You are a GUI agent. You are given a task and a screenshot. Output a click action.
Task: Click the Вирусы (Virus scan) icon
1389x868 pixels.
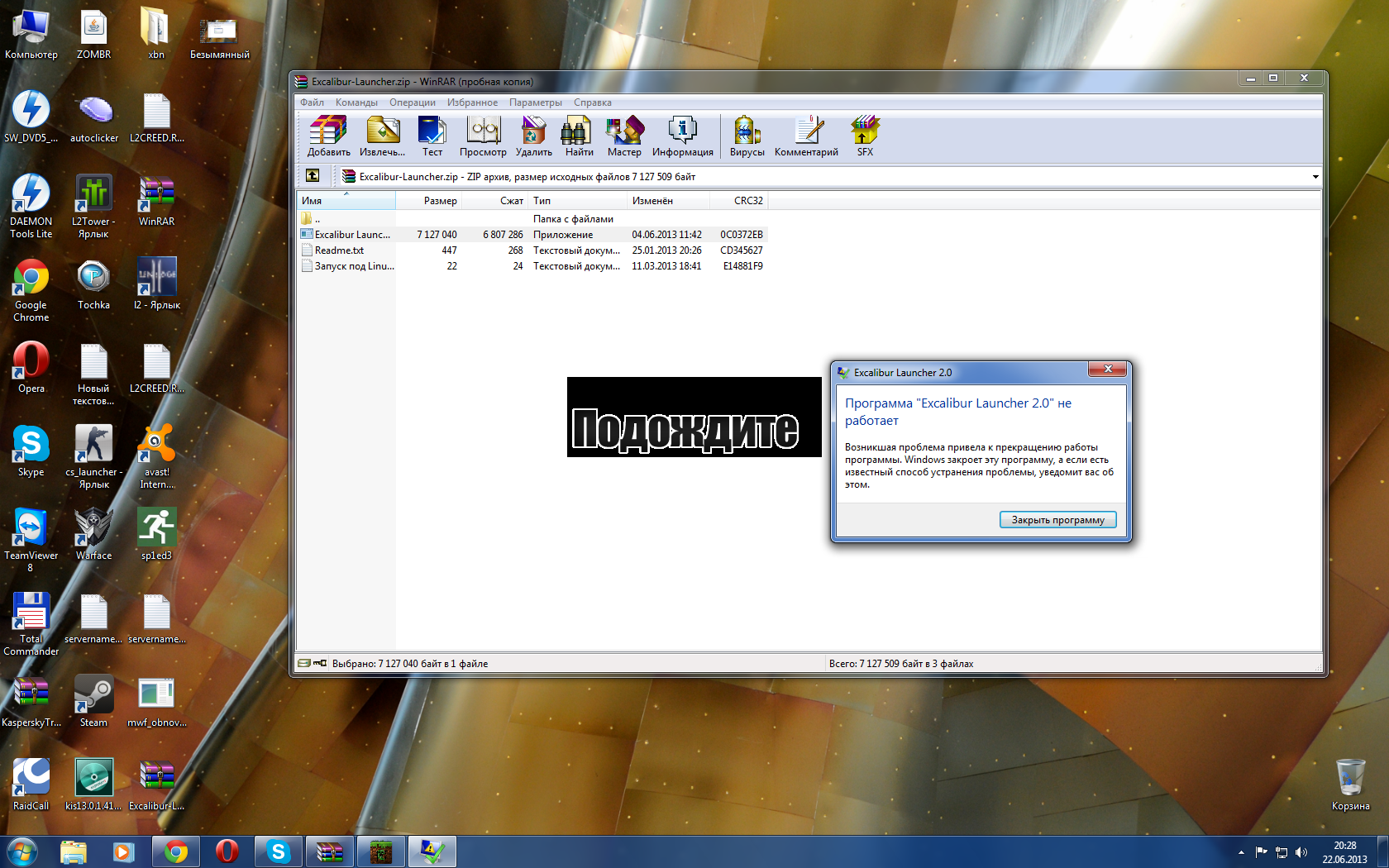pos(747,136)
